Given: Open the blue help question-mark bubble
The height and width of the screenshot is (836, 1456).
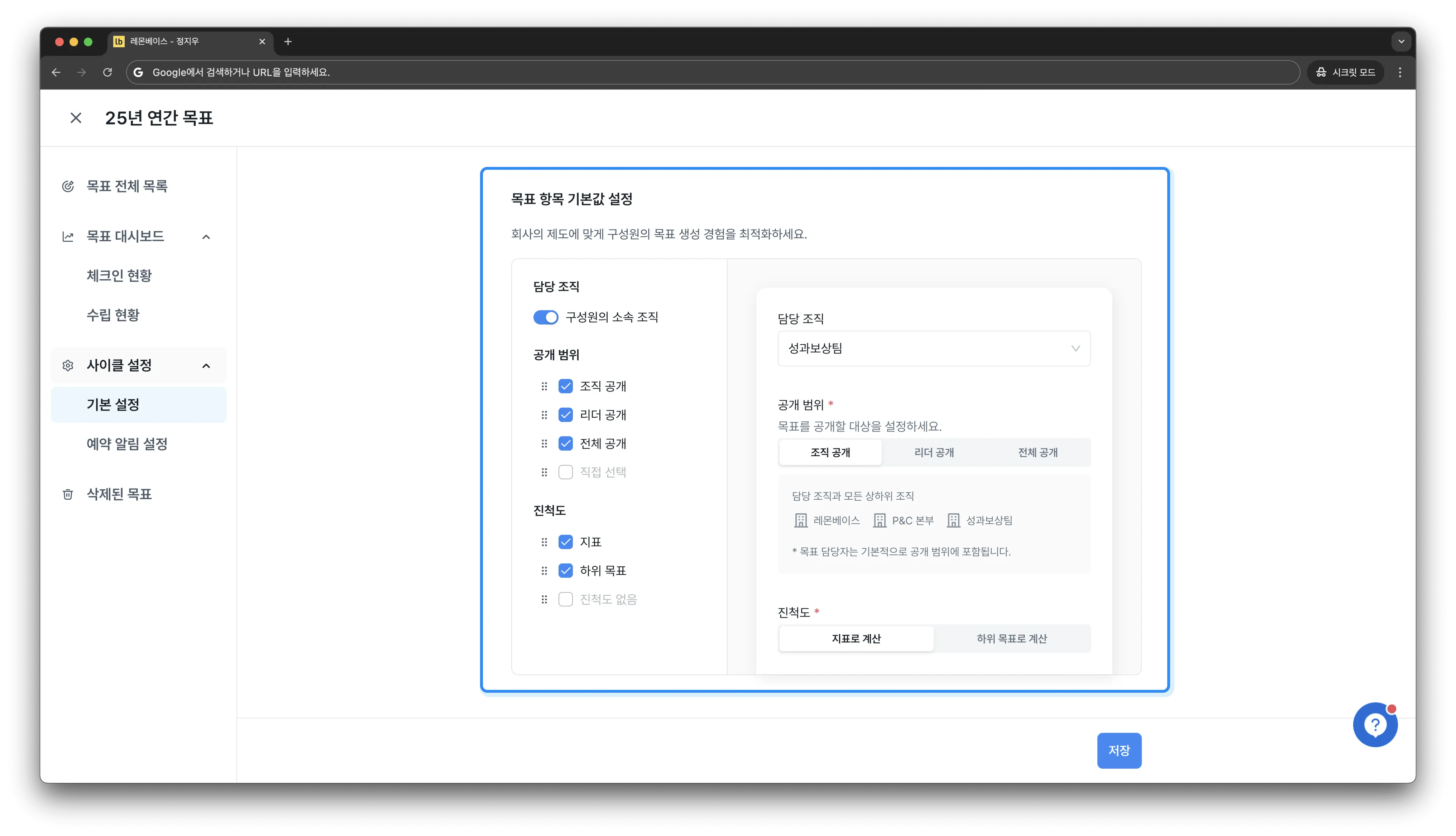Looking at the screenshot, I should 1375,725.
